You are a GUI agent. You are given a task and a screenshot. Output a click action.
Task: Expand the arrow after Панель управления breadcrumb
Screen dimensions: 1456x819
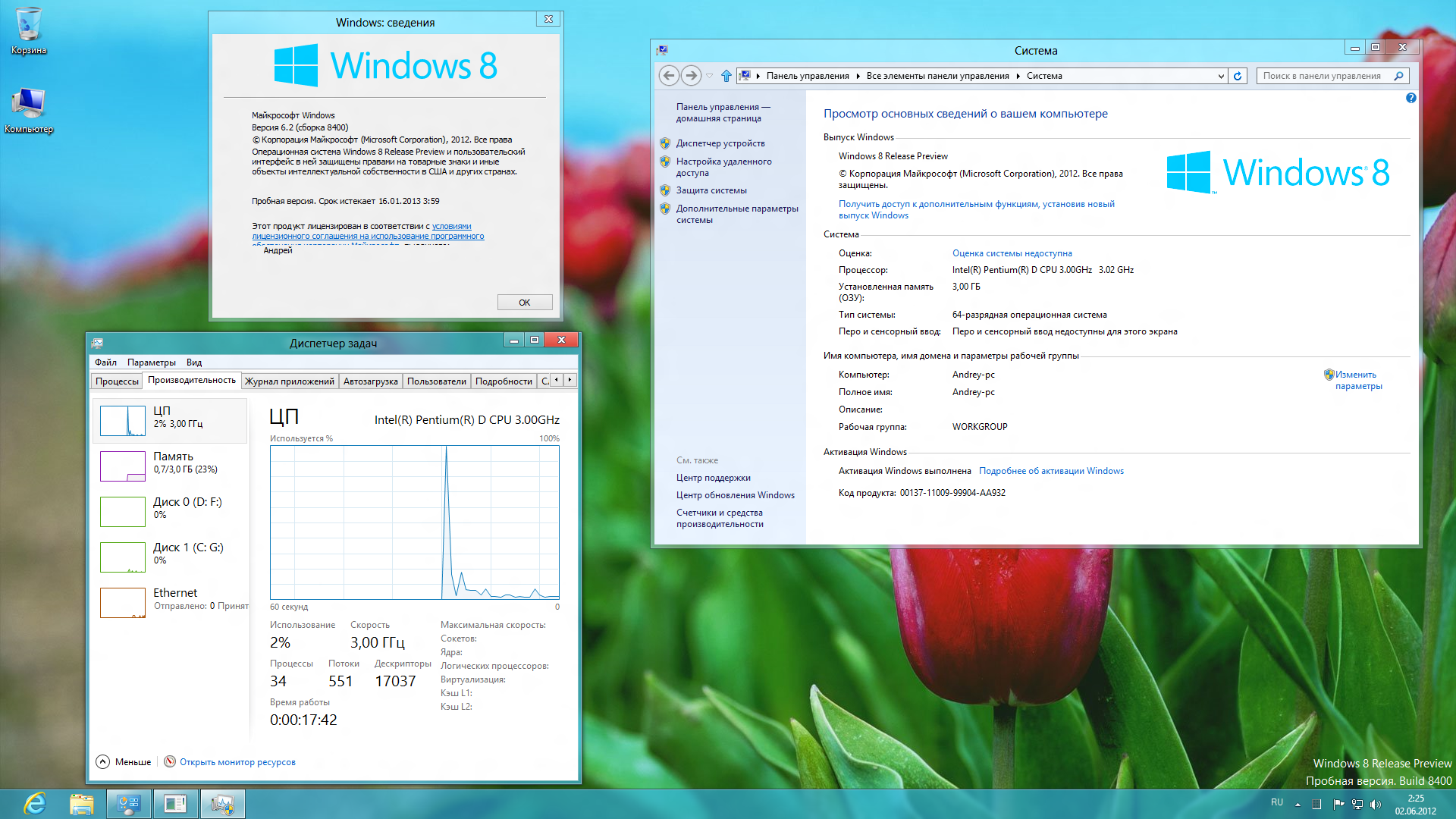[x=858, y=76]
